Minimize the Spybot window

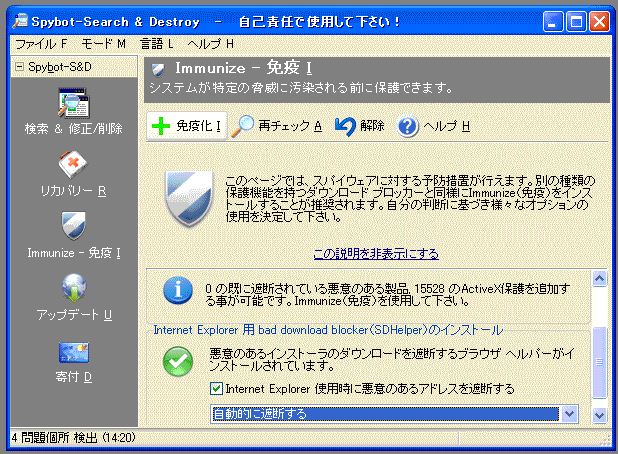[553, 21]
